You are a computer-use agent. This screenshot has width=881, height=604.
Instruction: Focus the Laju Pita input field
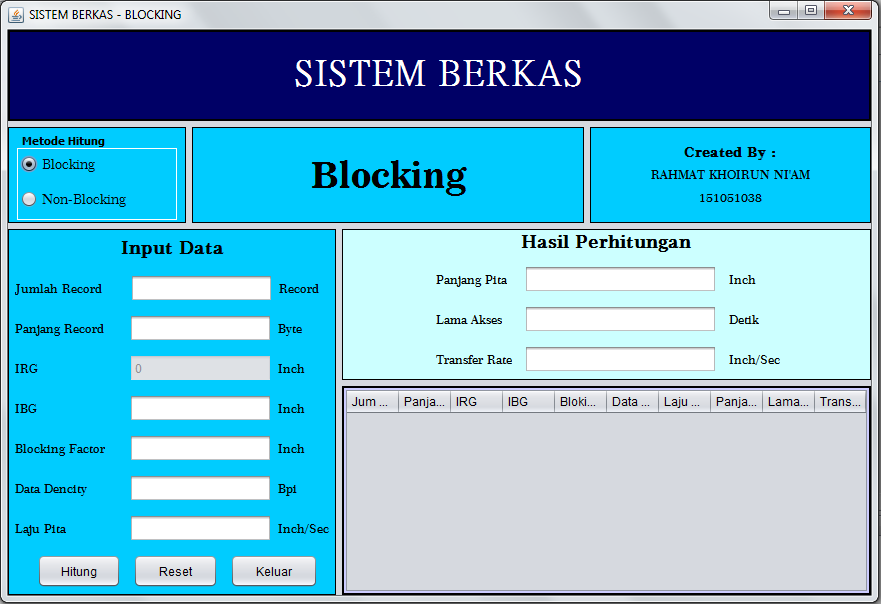[x=201, y=528]
